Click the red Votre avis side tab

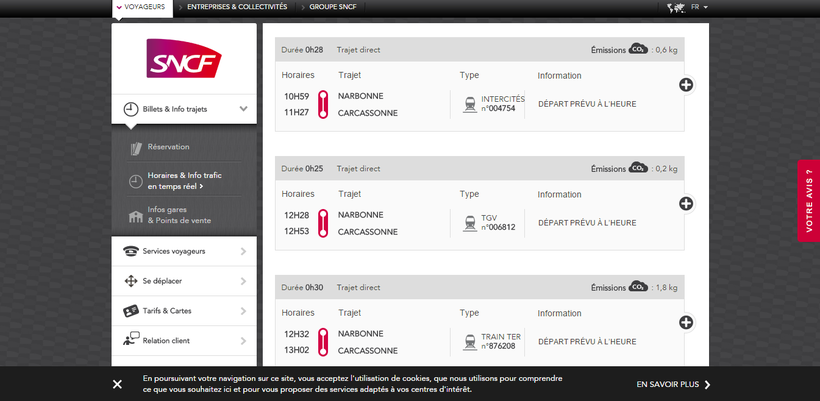tap(808, 200)
